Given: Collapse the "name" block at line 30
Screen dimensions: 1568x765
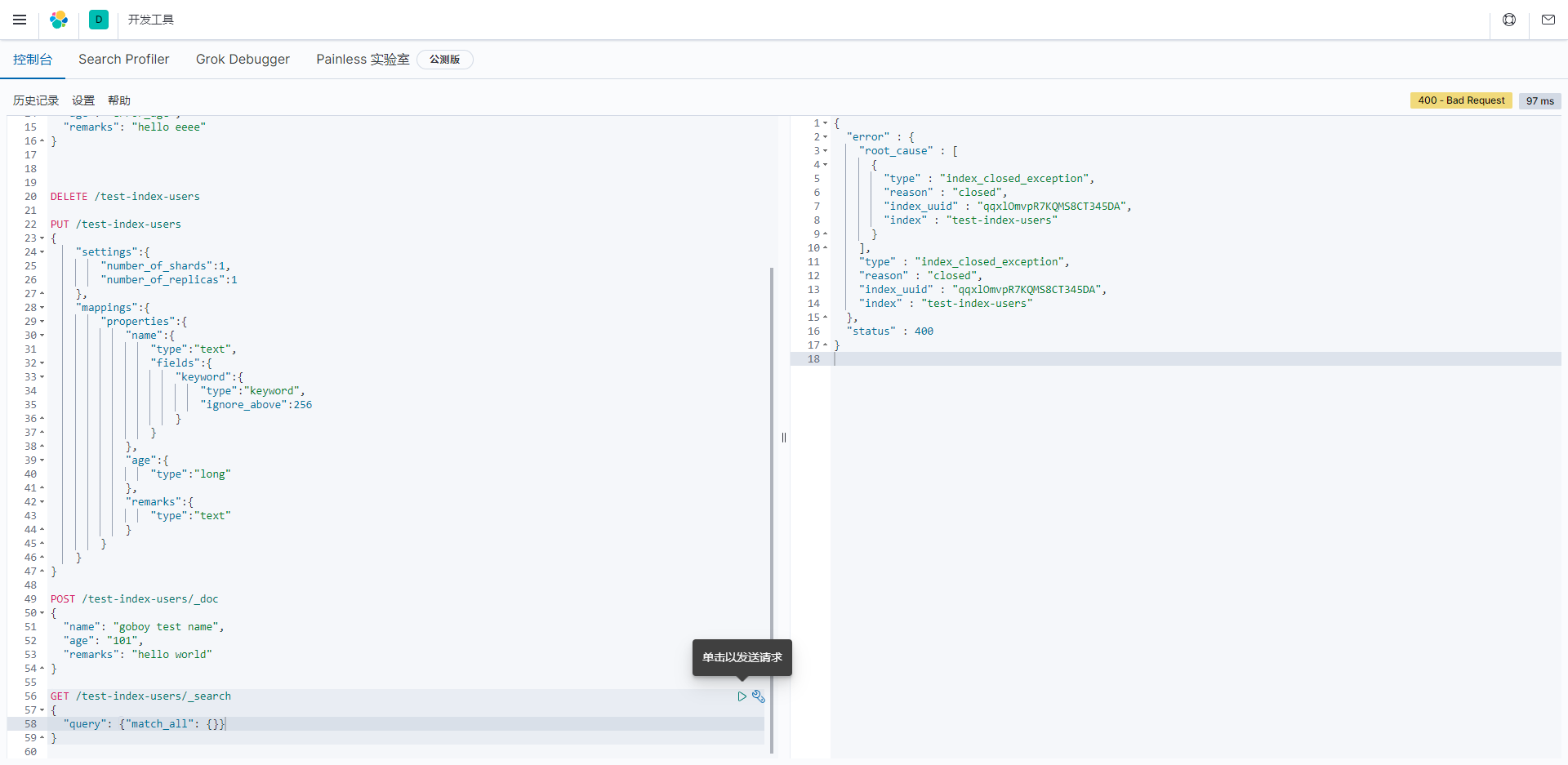Looking at the screenshot, I should point(42,336).
